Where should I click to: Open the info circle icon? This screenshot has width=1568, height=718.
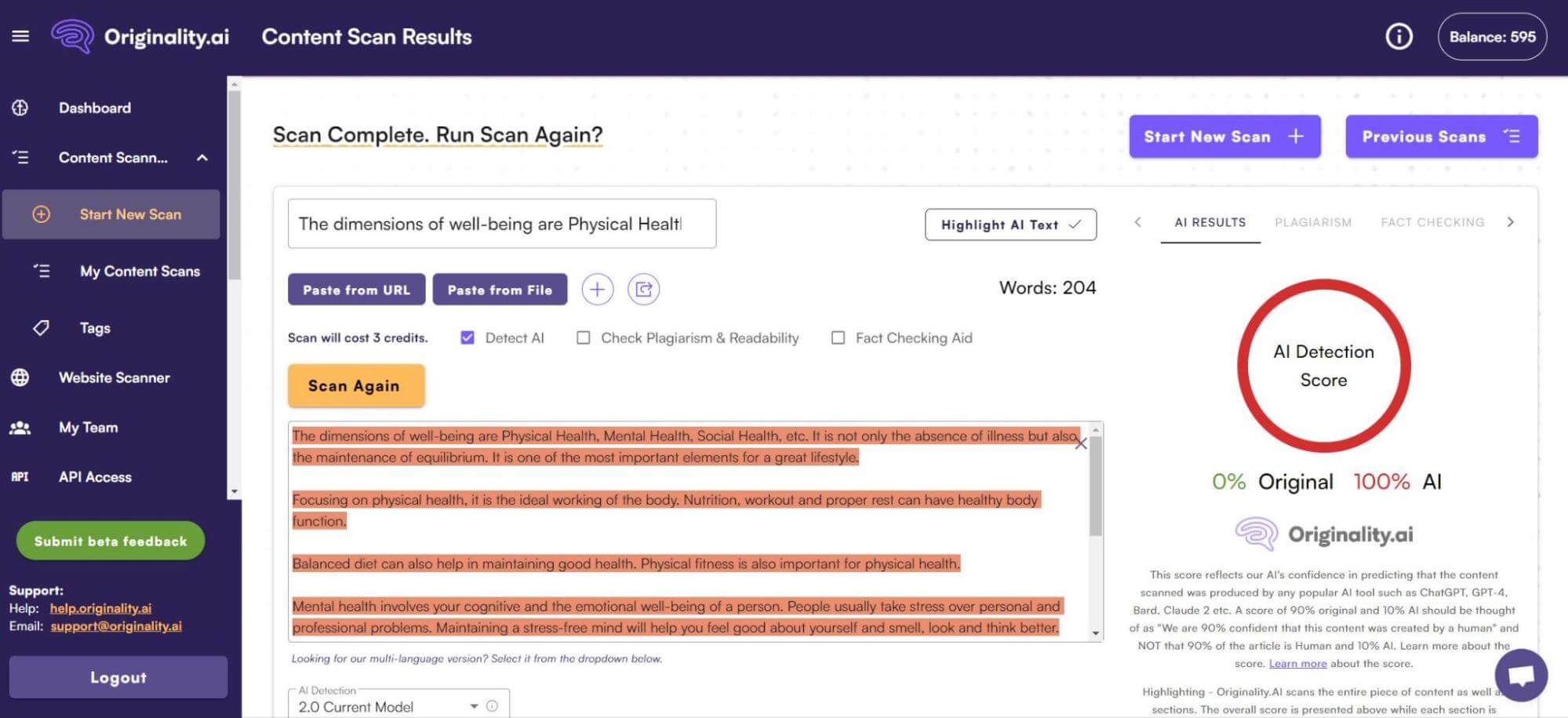click(x=1399, y=36)
